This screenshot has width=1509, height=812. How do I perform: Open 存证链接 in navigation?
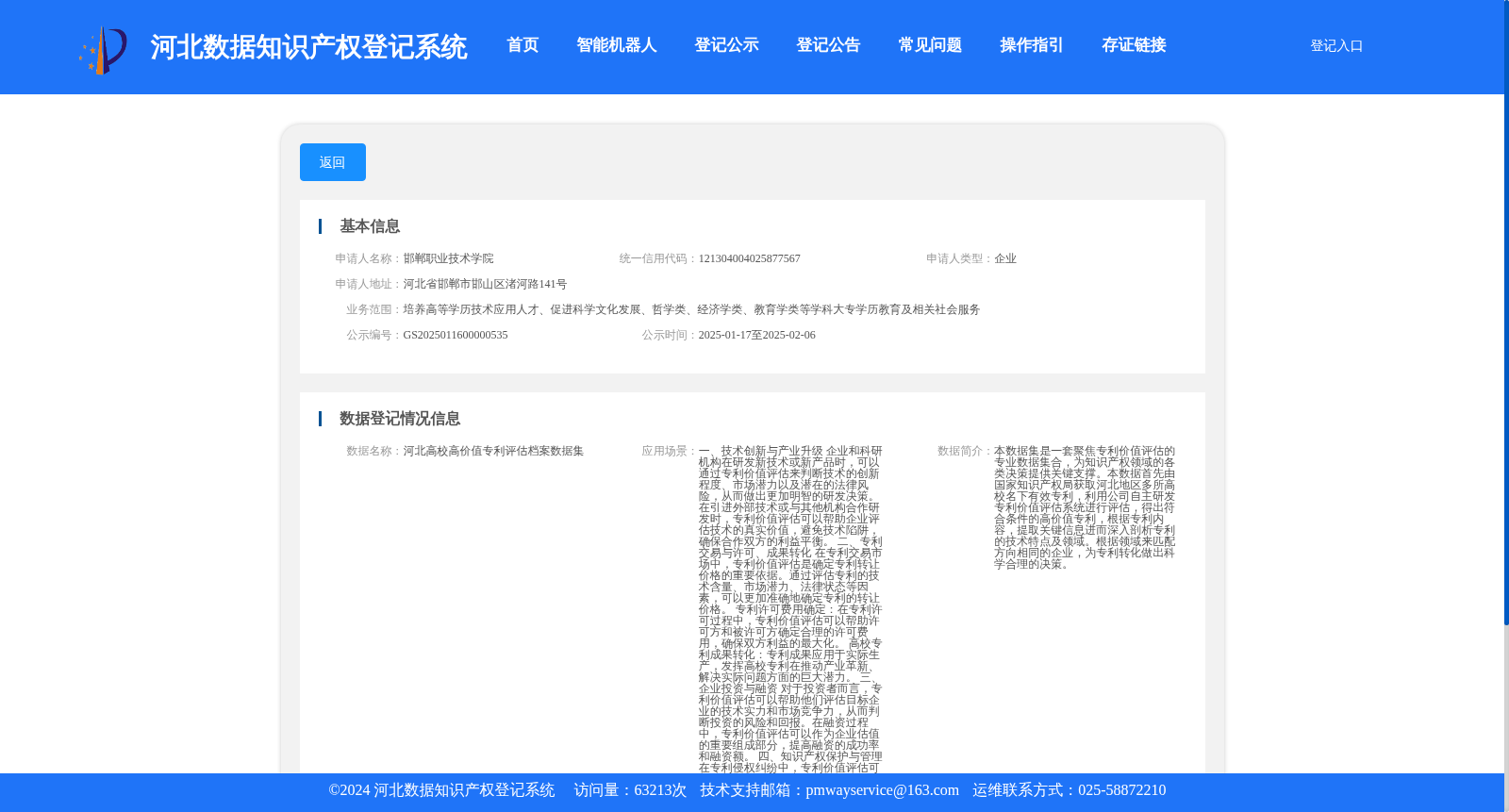tap(1134, 45)
